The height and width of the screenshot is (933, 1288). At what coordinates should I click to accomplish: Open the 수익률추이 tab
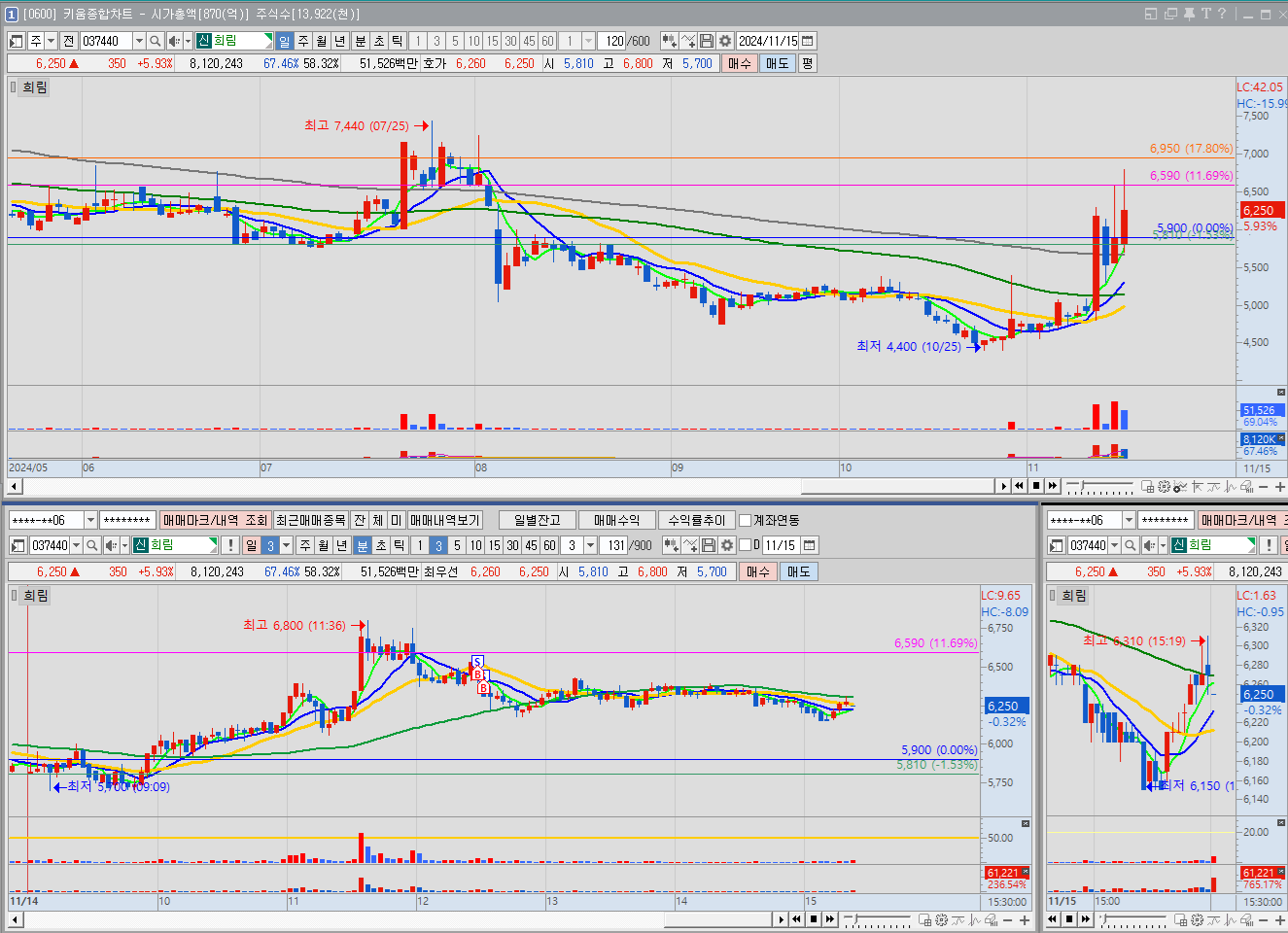click(x=697, y=520)
